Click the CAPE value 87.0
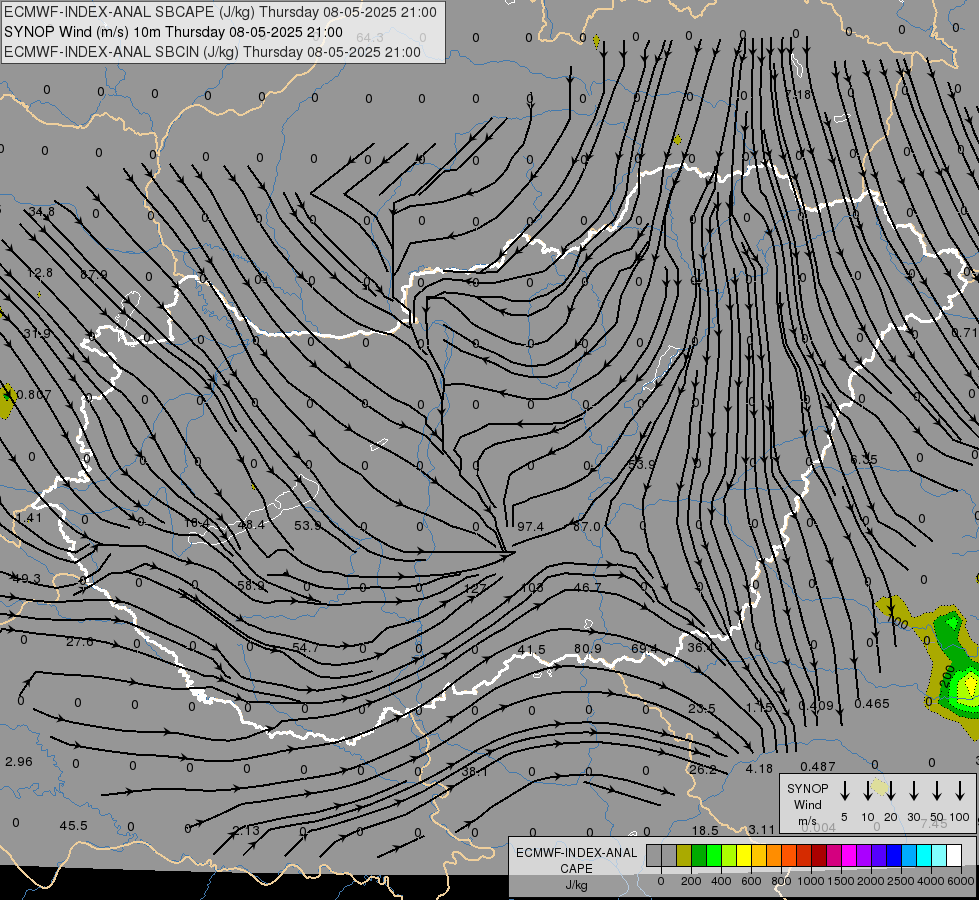This screenshot has height=900, width=979. [x=586, y=527]
